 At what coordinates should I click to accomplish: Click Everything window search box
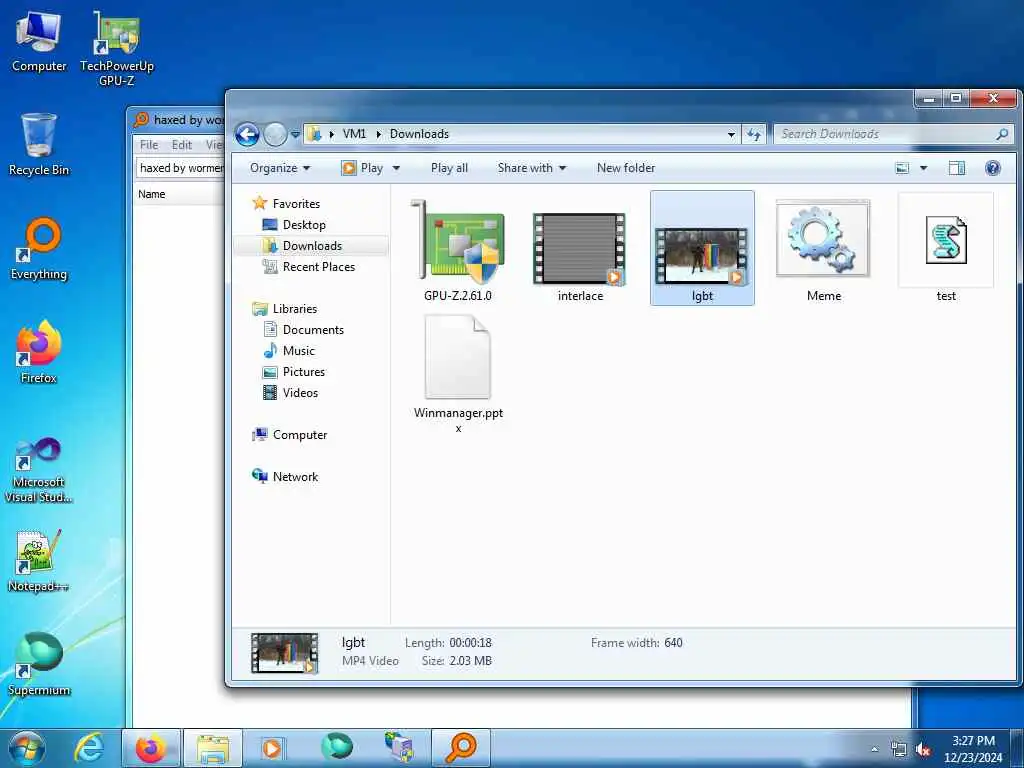coord(180,168)
